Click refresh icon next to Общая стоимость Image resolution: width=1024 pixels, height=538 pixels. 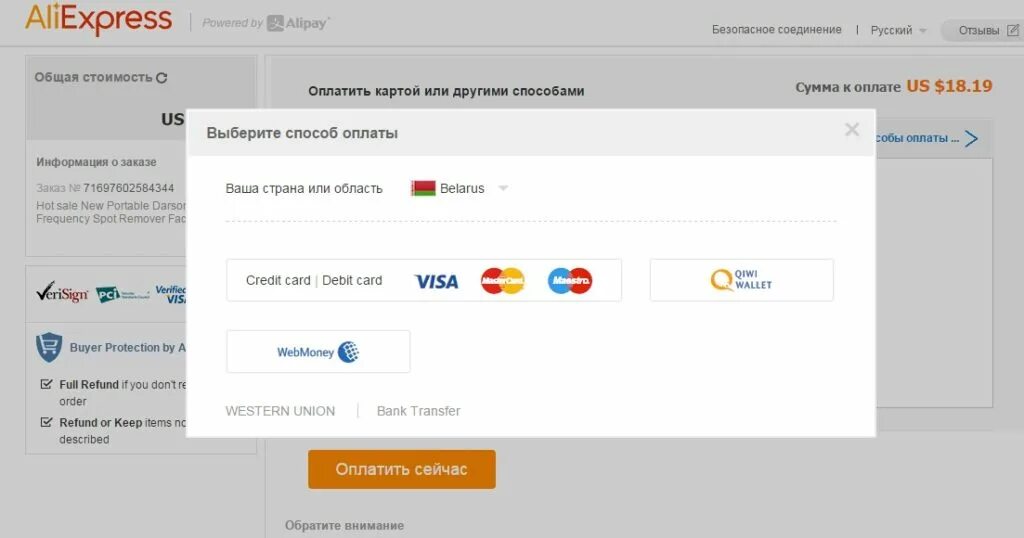[x=162, y=78]
